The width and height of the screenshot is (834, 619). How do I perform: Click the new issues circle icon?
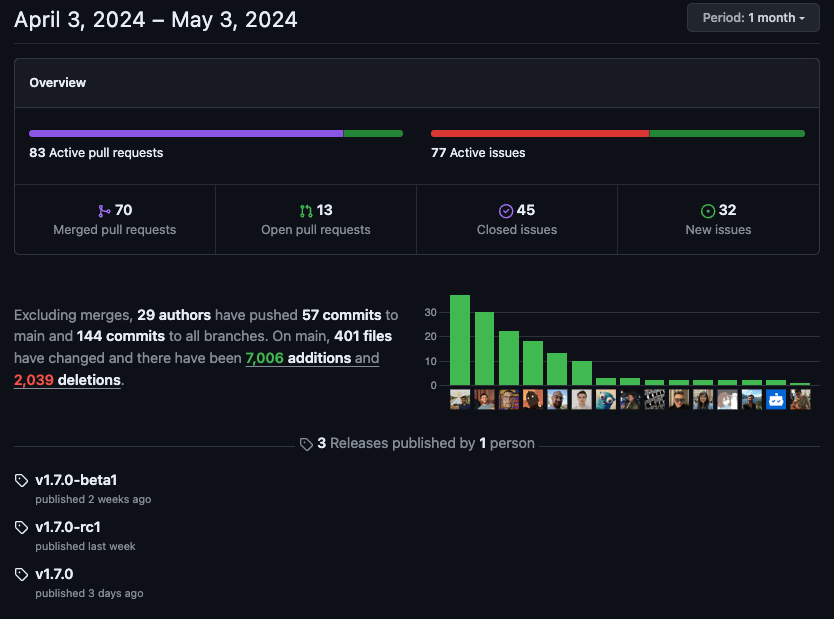[707, 211]
